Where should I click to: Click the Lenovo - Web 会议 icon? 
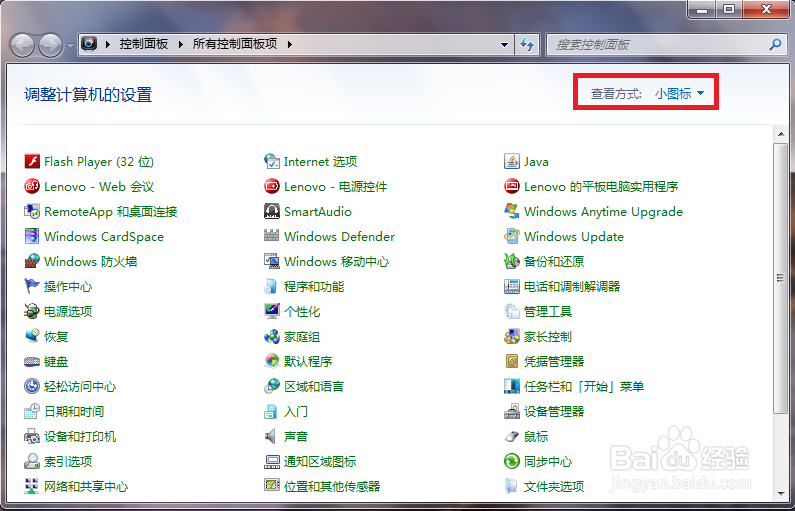point(32,186)
